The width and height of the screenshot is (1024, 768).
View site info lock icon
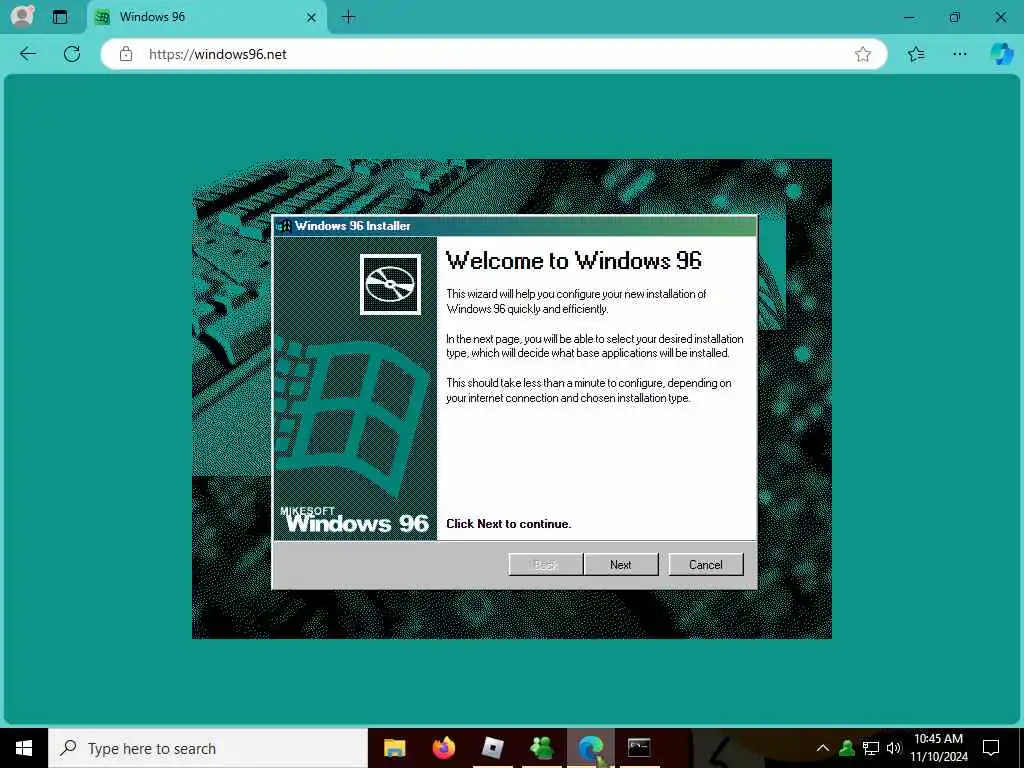coord(126,54)
